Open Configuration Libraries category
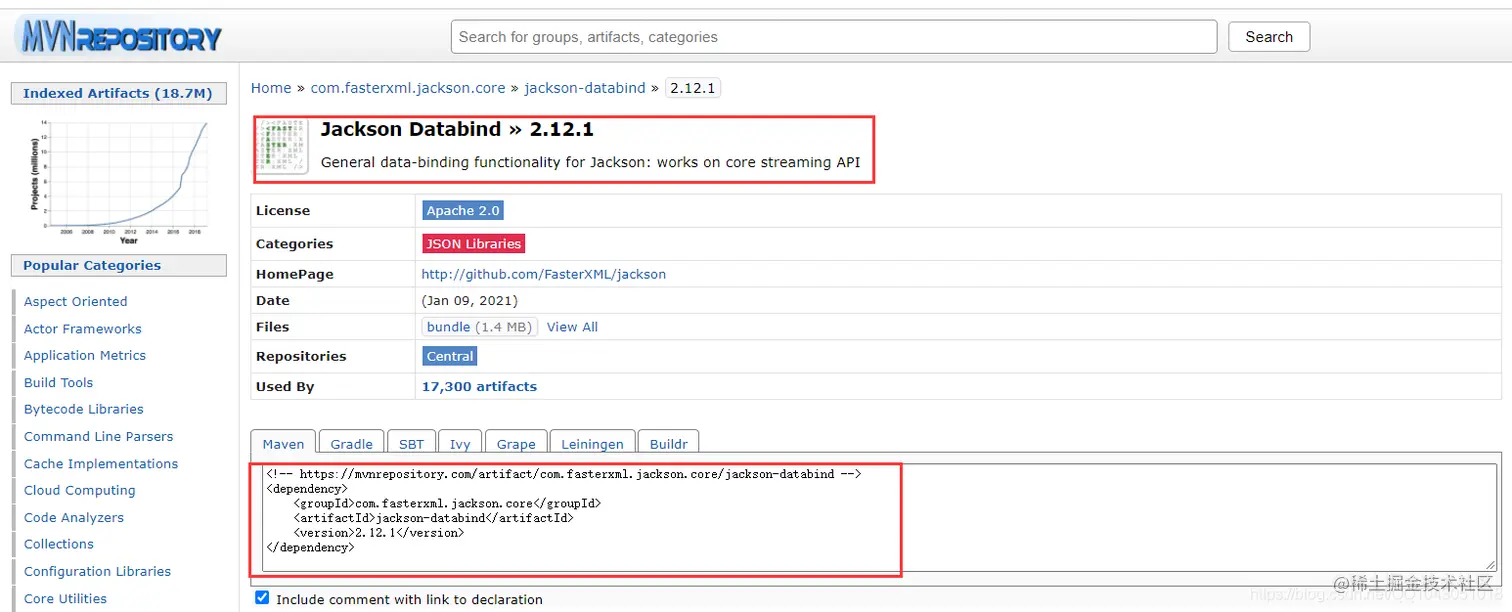The height and width of the screenshot is (612, 1512). coord(98,572)
